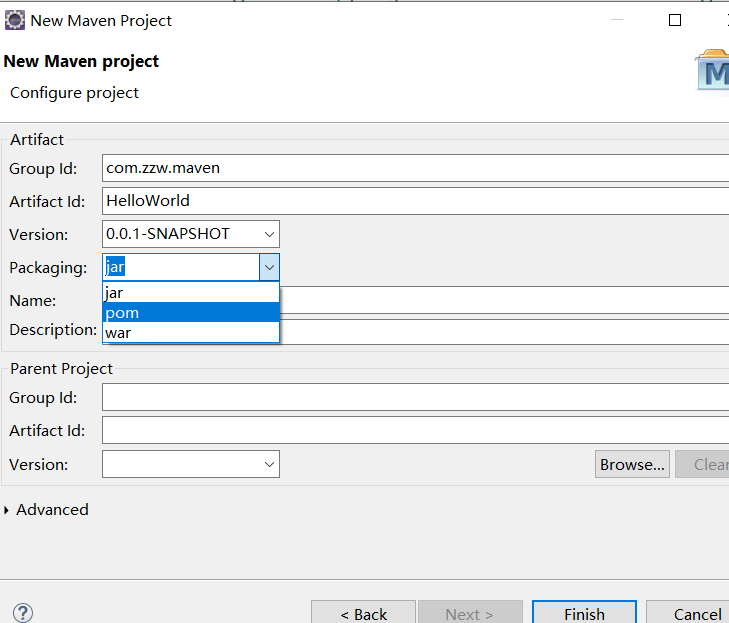The width and height of the screenshot is (729, 623).
Task: Collapse the Packaging combo box arrow
Action: click(x=269, y=267)
